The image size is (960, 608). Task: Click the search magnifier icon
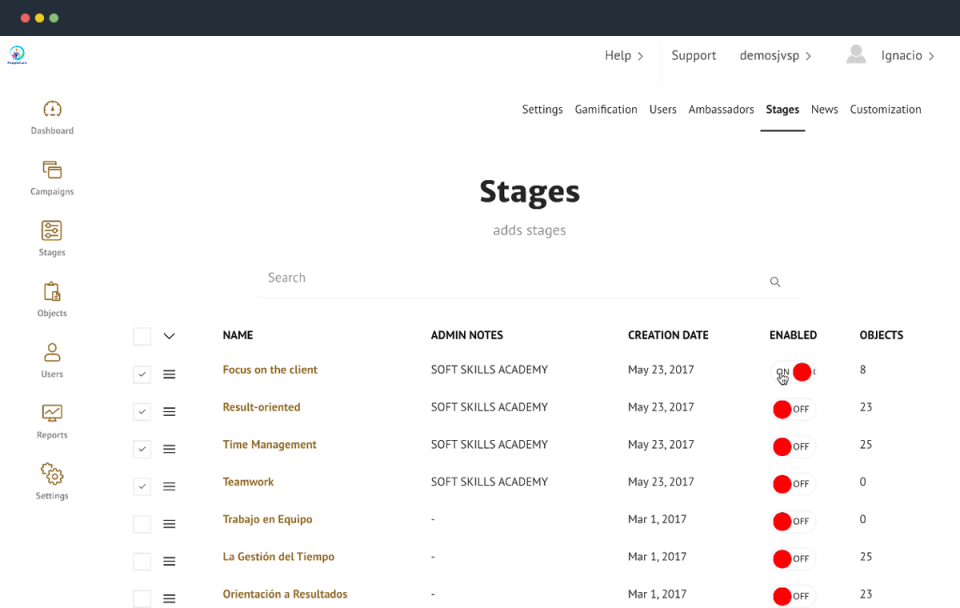(775, 282)
